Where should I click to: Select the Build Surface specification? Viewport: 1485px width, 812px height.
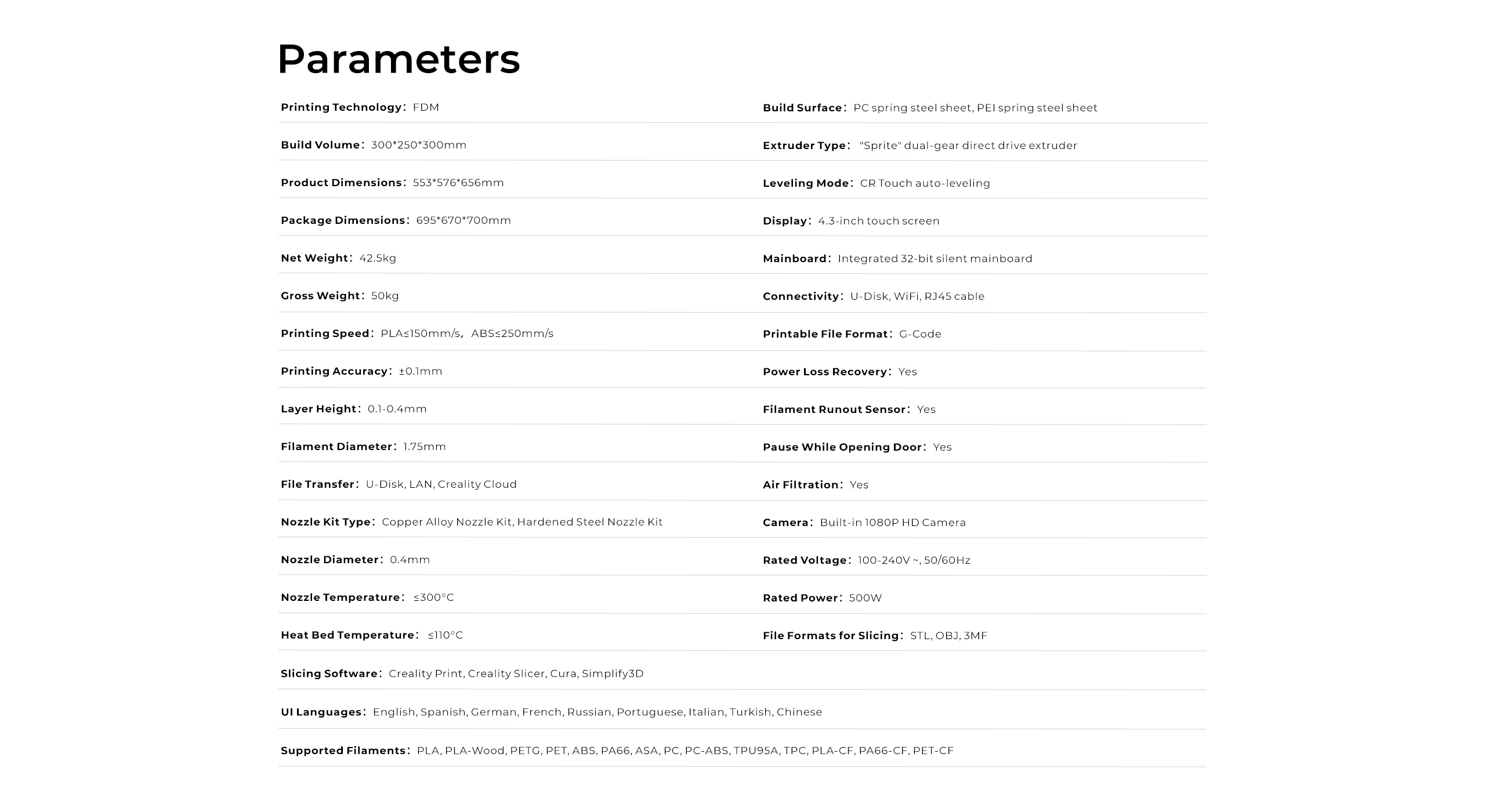[x=930, y=108]
